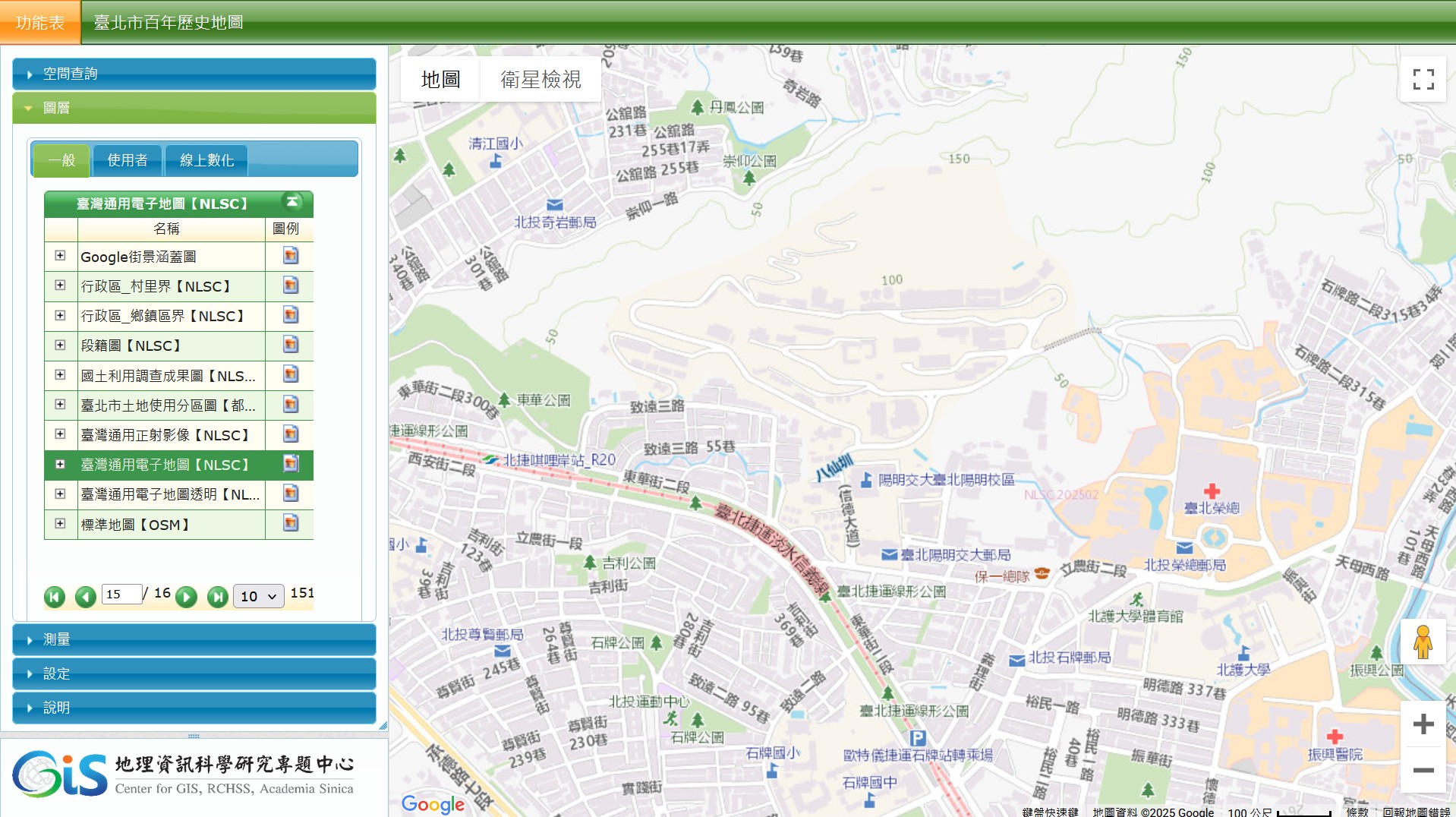Expand the 空間查詢 accordion section
The height and width of the screenshot is (817, 1456).
[x=194, y=74]
